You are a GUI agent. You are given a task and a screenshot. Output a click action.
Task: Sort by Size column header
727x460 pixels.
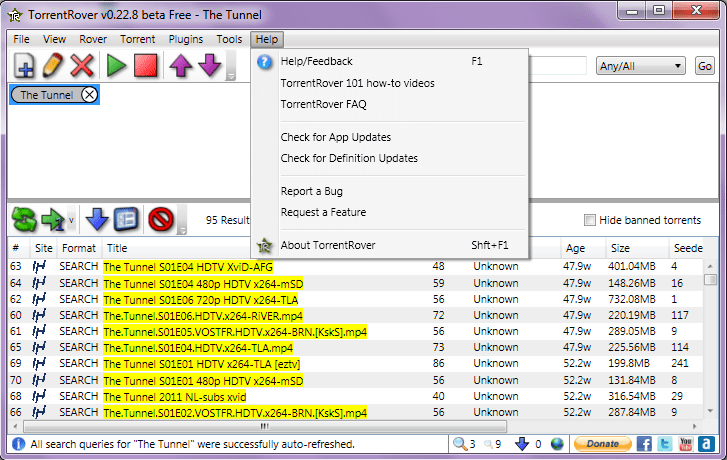click(x=637, y=248)
